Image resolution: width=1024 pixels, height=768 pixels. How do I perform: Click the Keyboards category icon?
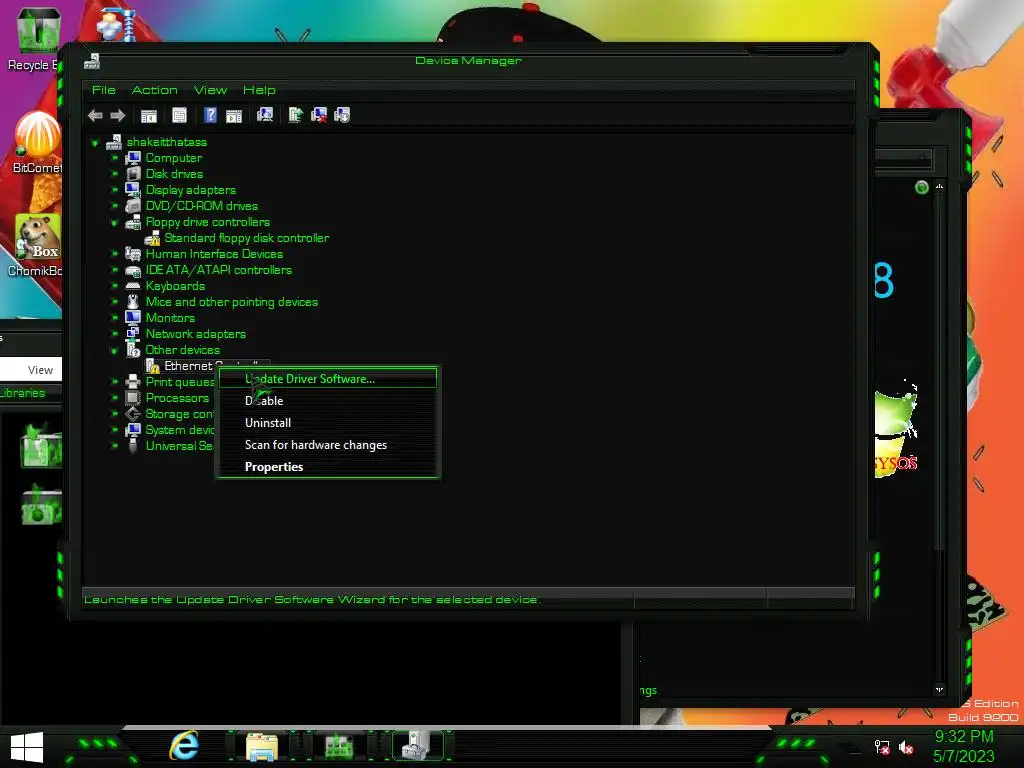pos(133,286)
